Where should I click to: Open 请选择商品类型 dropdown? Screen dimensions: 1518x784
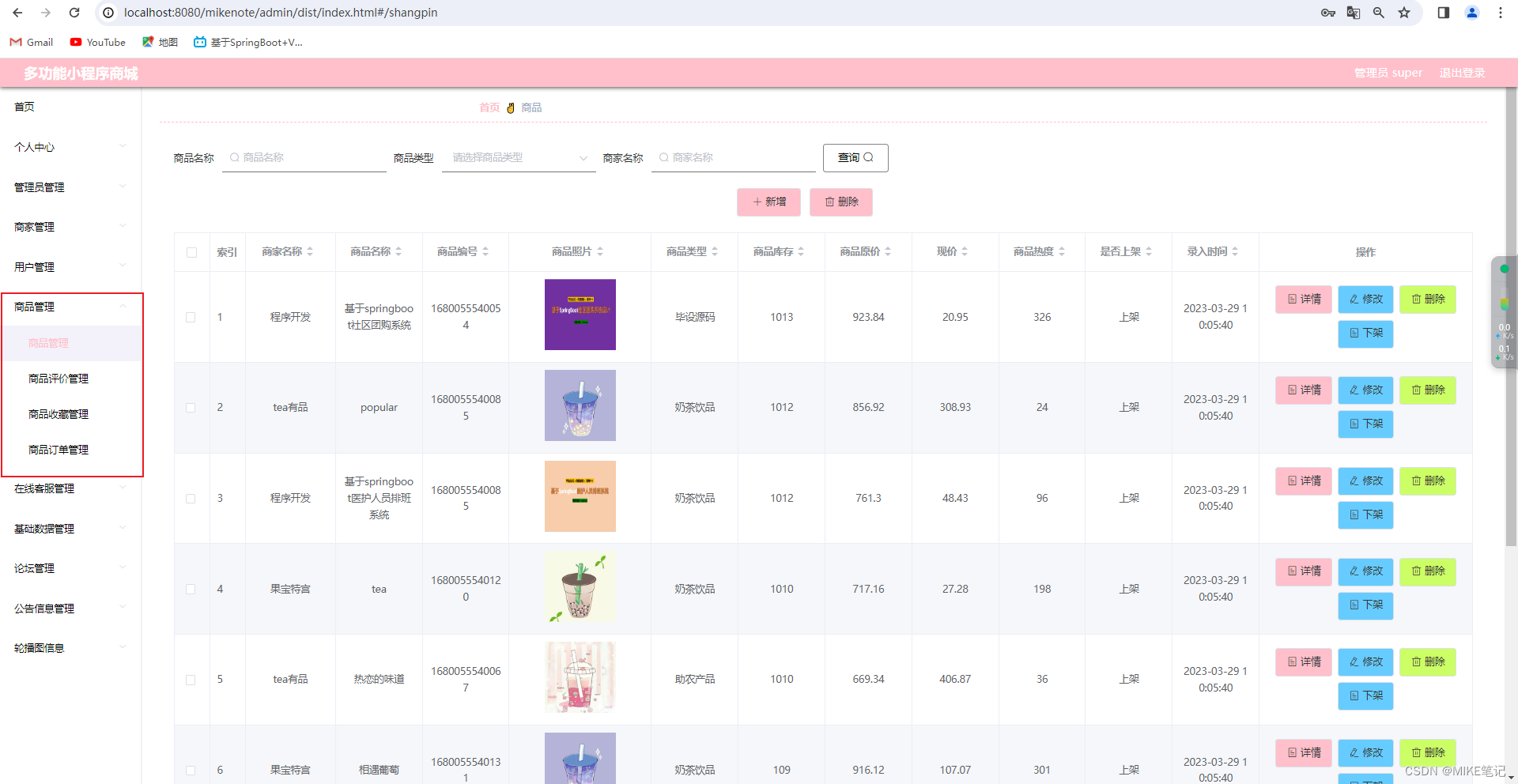519,158
